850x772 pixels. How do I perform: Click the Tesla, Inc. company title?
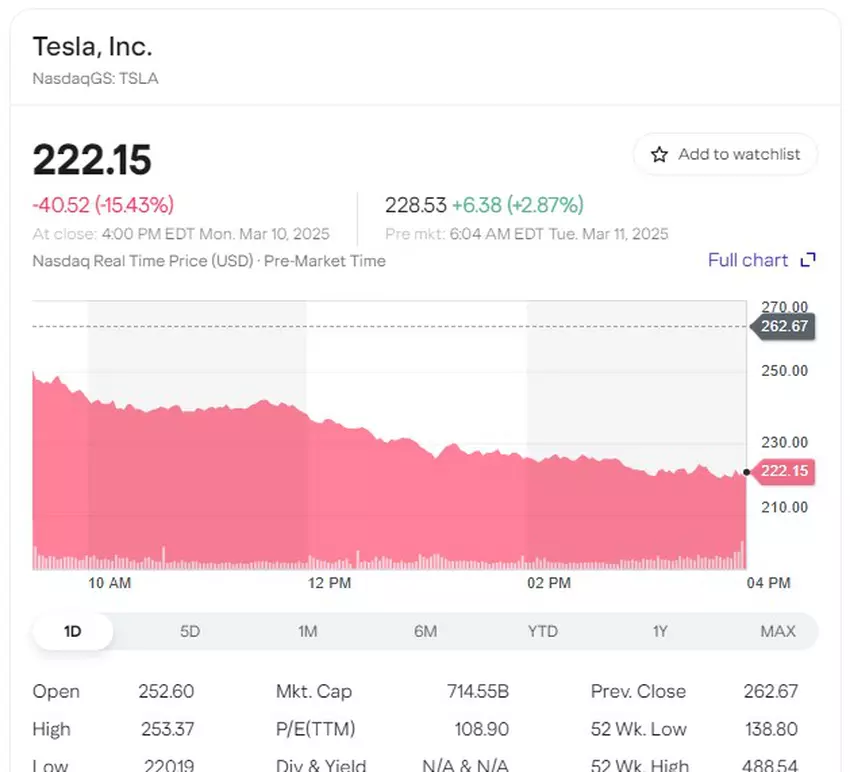pos(92,46)
